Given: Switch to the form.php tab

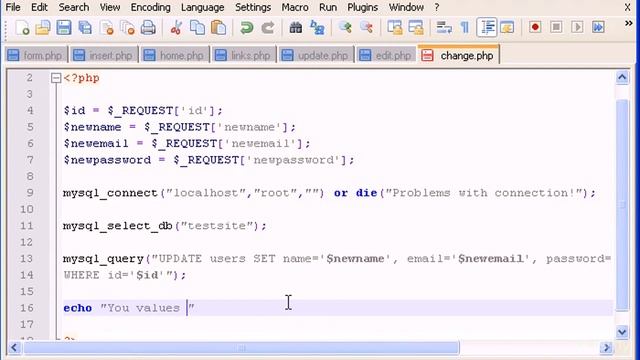Looking at the screenshot, I should point(36,56).
